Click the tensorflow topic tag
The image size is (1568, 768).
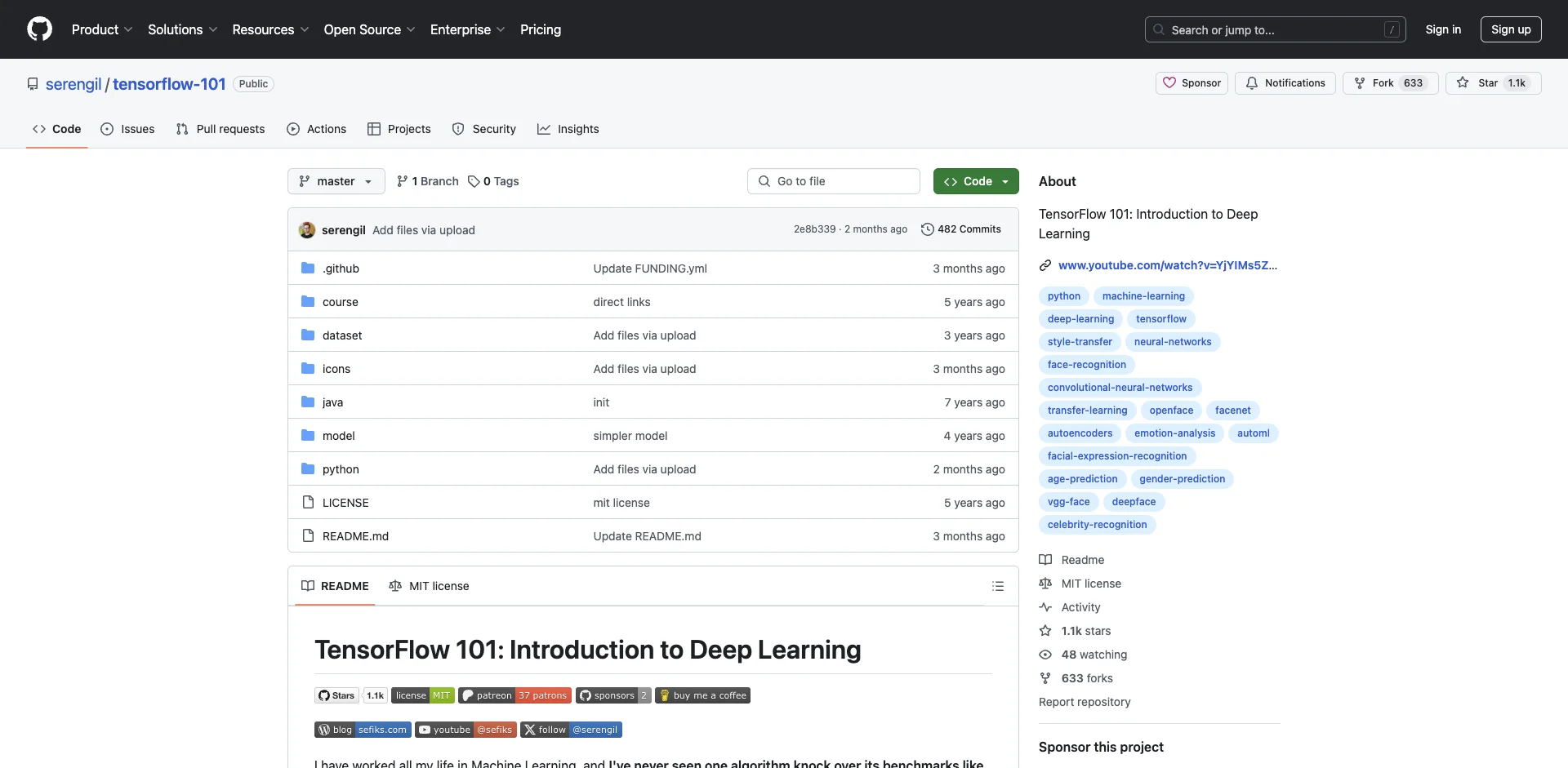(x=1160, y=319)
